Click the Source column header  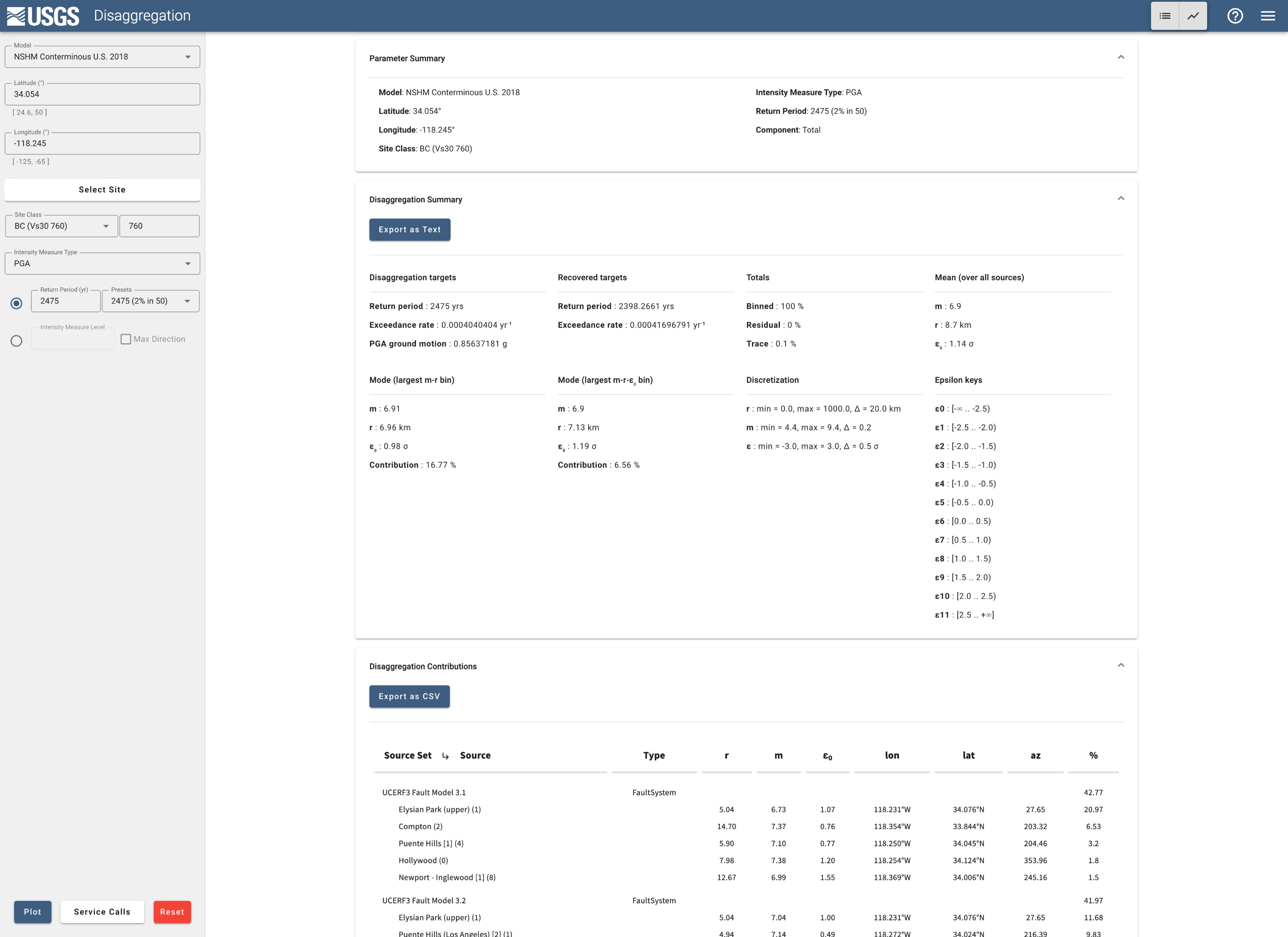[x=475, y=756]
